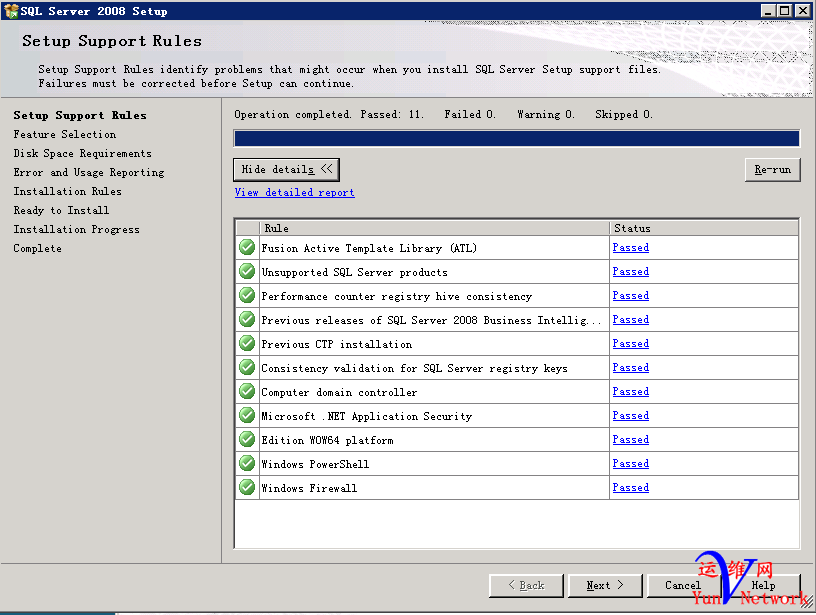816x615 pixels.
Task: Minimize the SQL Server 2008 Setup window
Action: click(768, 10)
